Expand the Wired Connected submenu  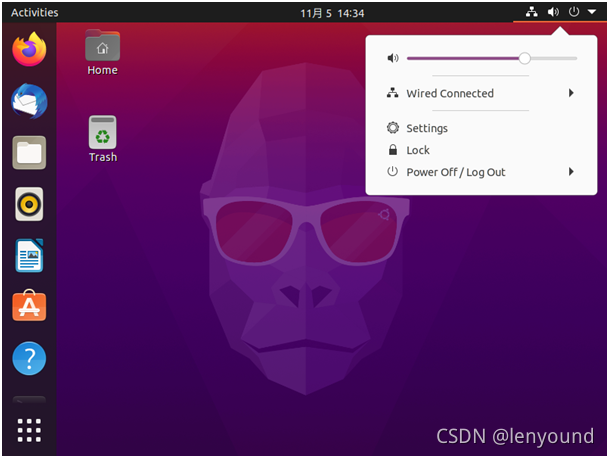(481, 93)
